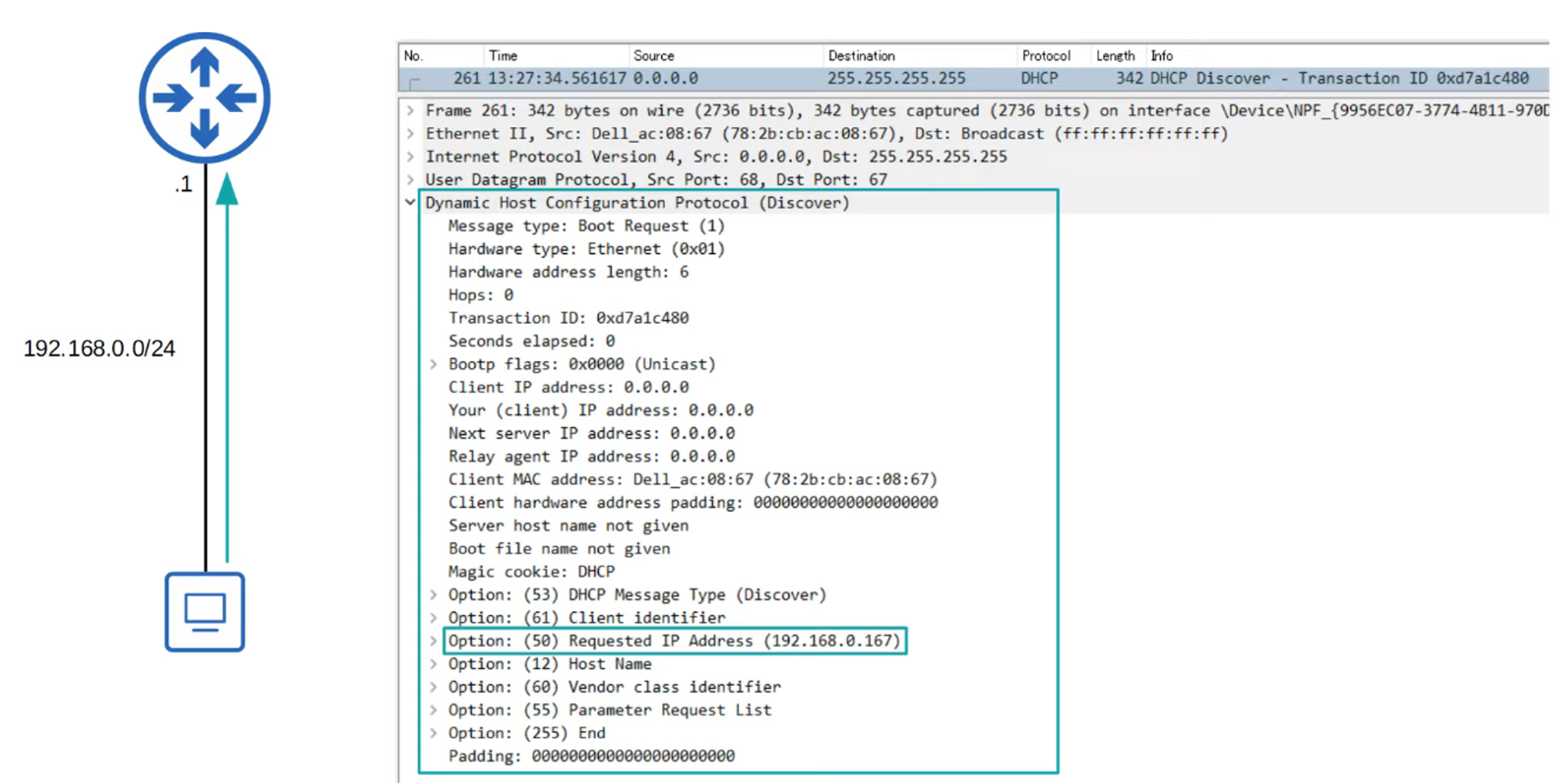Expand the Frame 261 details row

411,111
